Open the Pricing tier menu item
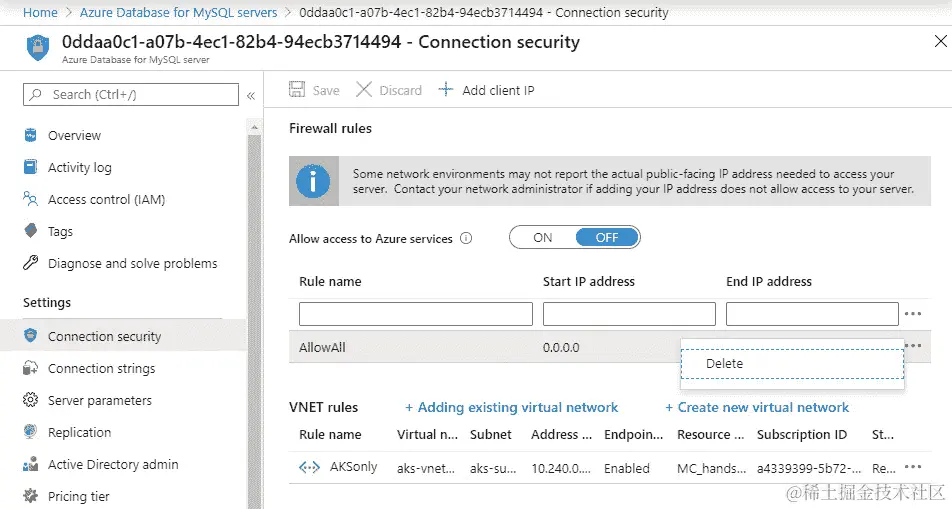The height and width of the screenshot is (509, 952). click(79, 496)
